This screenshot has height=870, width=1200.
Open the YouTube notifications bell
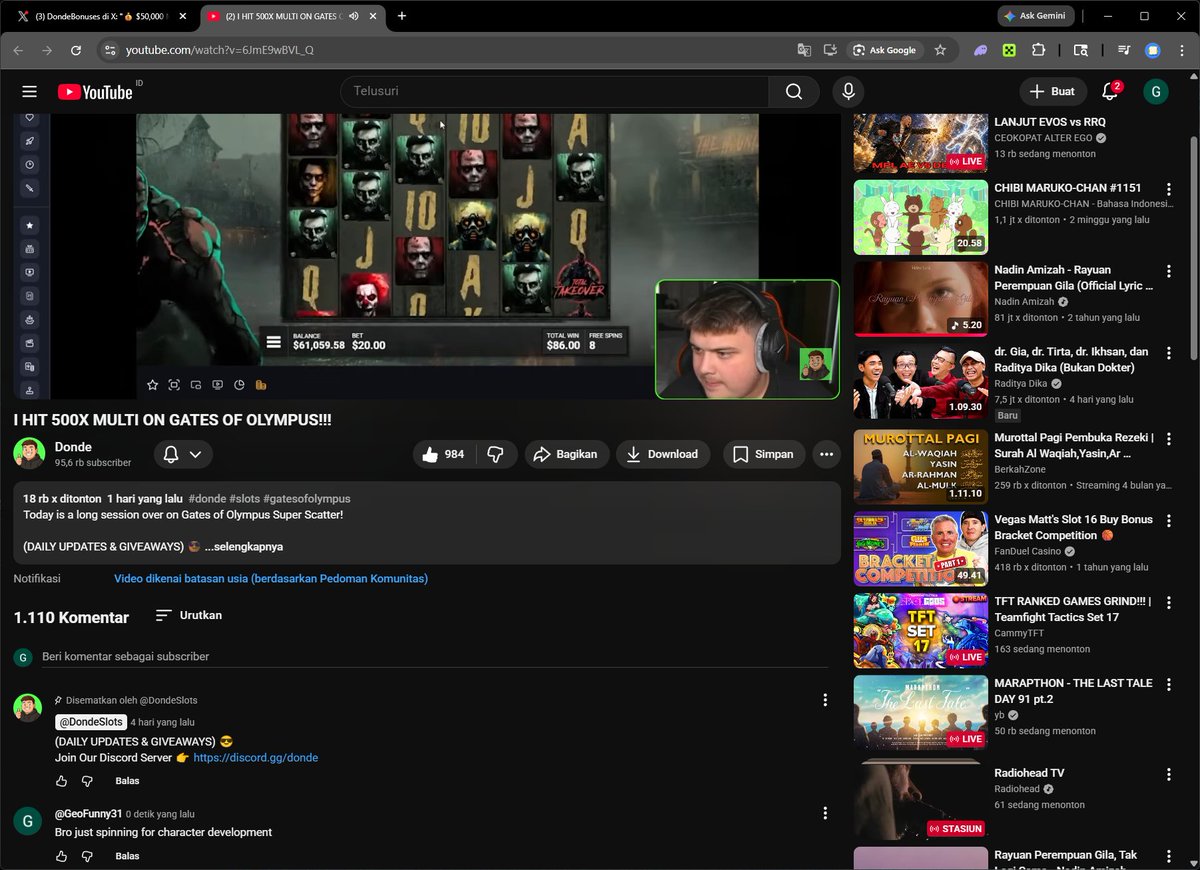(1110, 92)
